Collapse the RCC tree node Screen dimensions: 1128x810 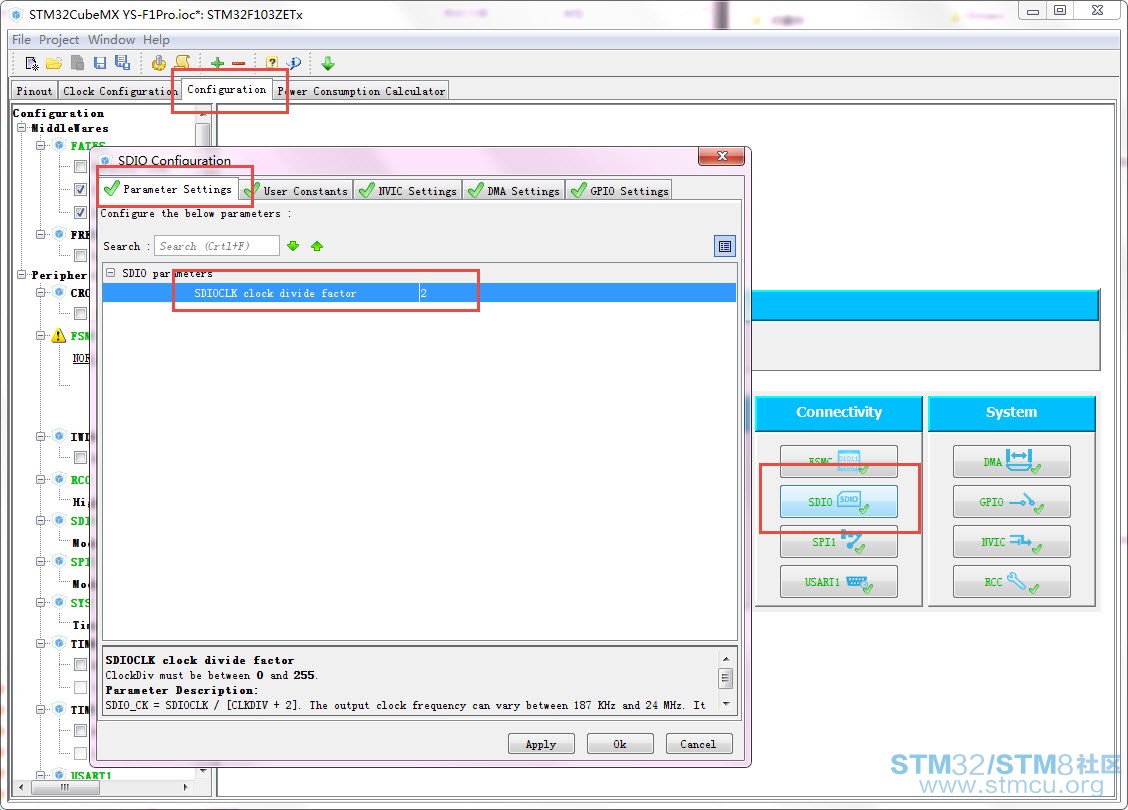tap(40, 479)
